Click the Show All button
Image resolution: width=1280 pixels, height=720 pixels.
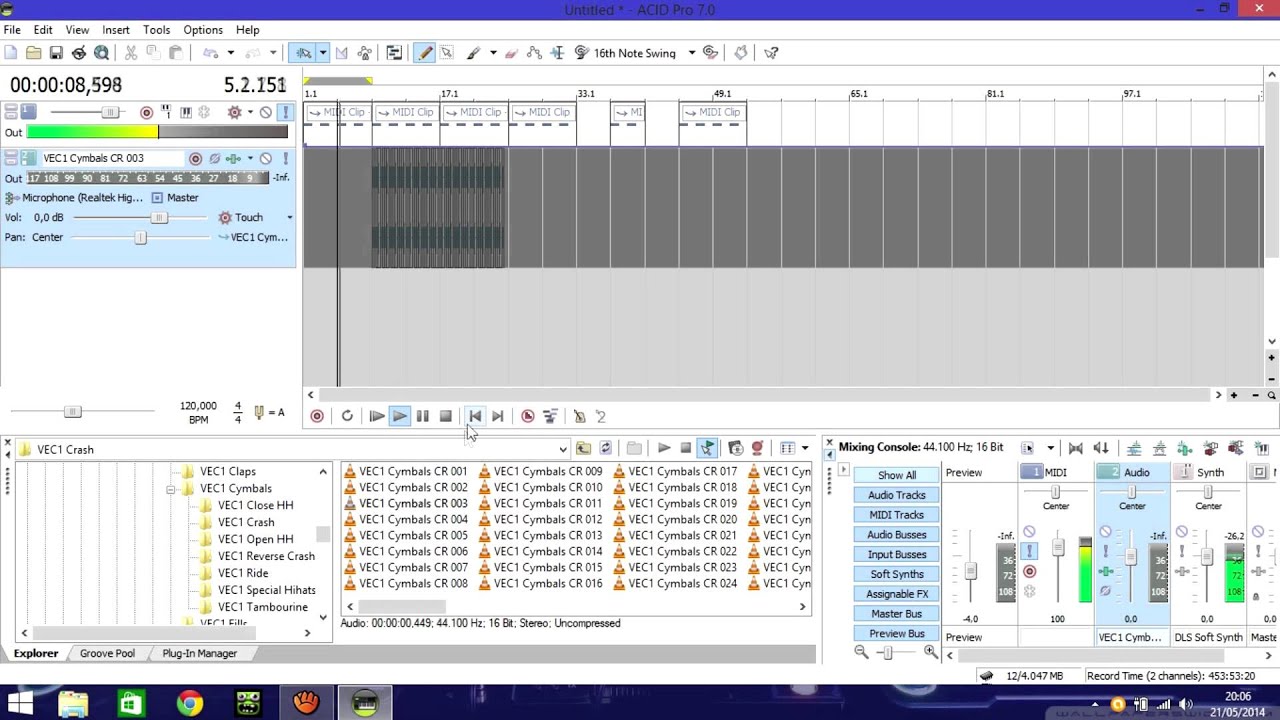click(x=897, y=475)
